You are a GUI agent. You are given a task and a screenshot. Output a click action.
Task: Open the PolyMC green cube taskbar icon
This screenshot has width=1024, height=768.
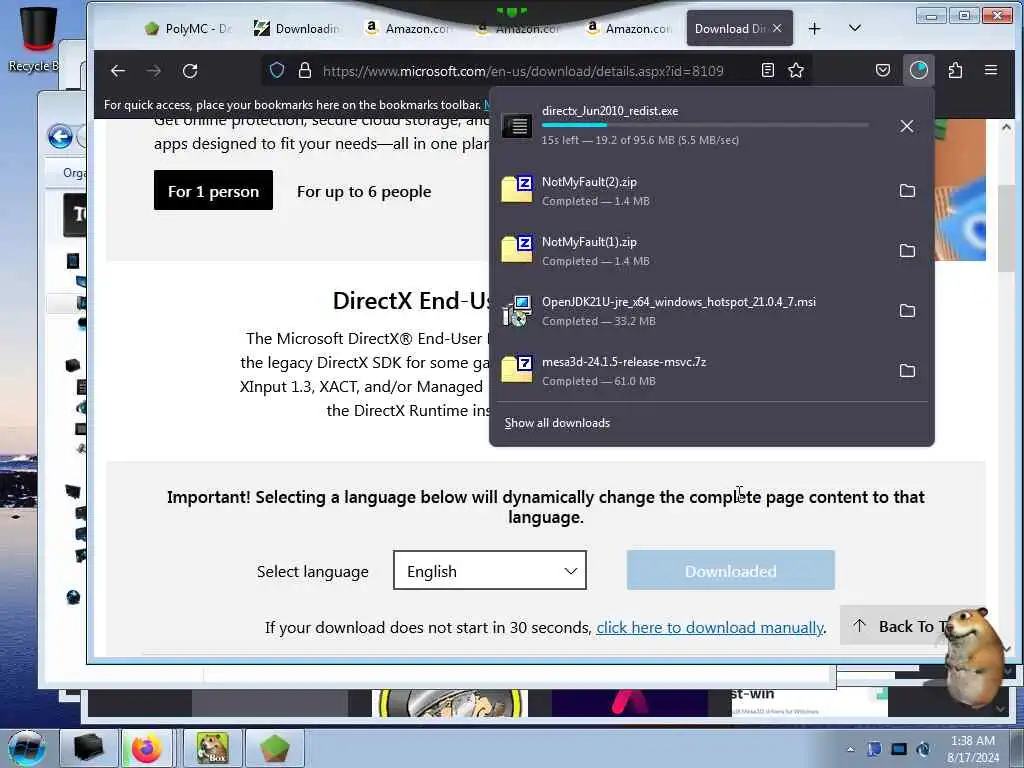pyautogui.click(x=274, y=748)
